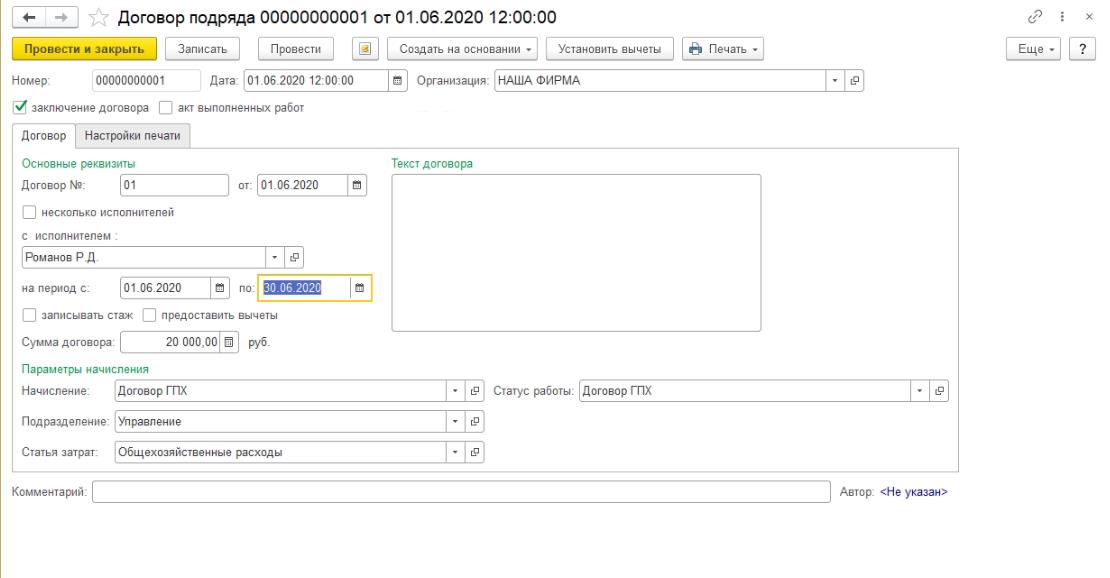Uncheck the 'заключение договора' checkbox

(21, 107)
